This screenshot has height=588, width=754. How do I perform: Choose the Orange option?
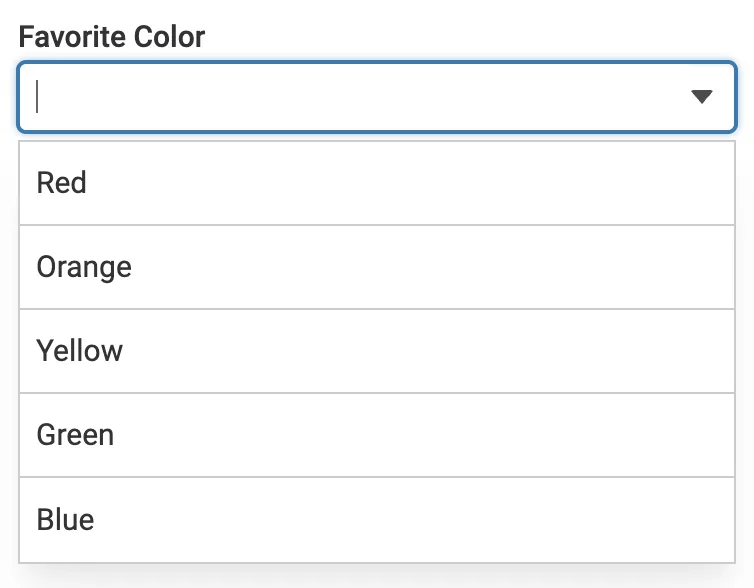tap(377, 267)
